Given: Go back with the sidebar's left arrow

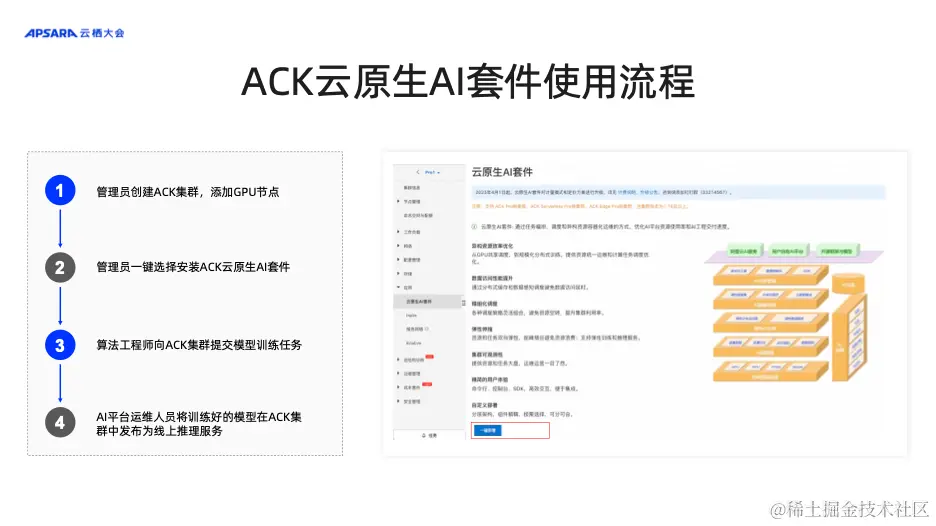Looking at the screenshot, I should [418, 172].
